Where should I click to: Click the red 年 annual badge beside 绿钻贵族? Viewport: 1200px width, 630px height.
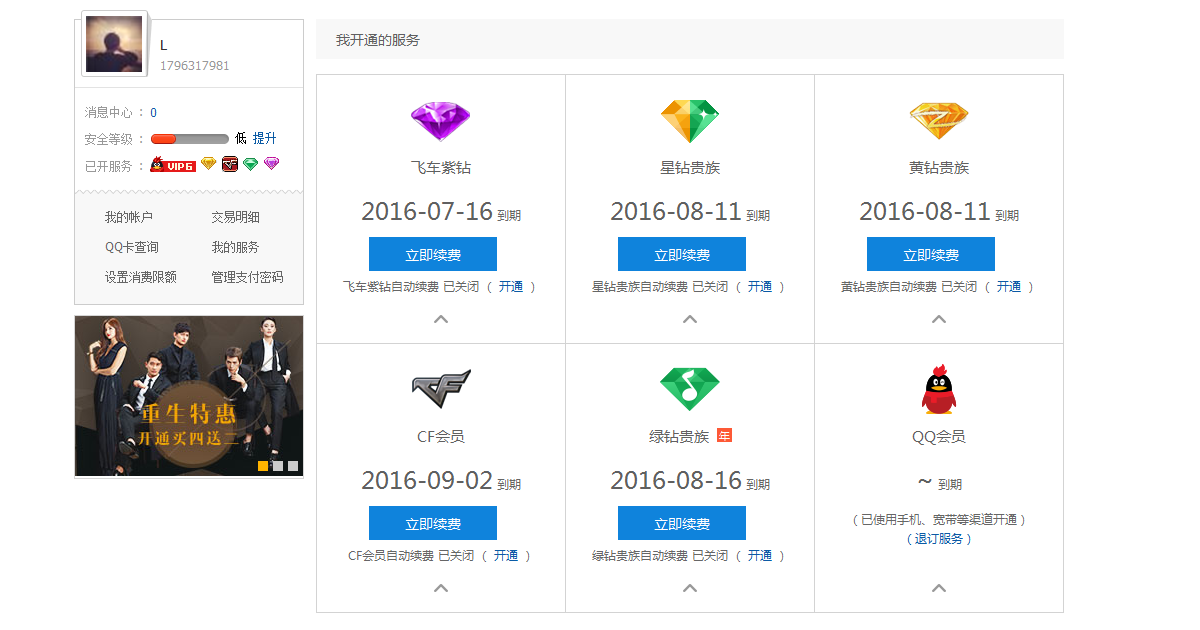coord(725,435)
